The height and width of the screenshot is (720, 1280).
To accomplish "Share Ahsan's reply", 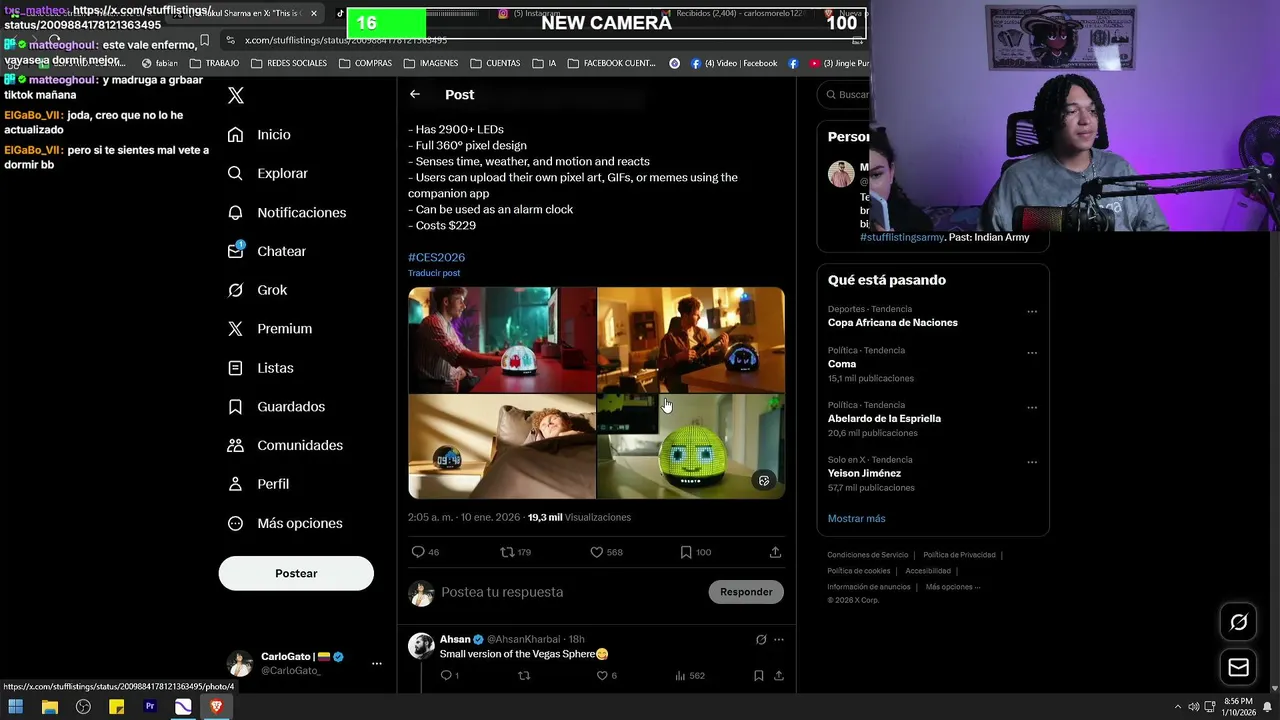I will tap(778, 676).
